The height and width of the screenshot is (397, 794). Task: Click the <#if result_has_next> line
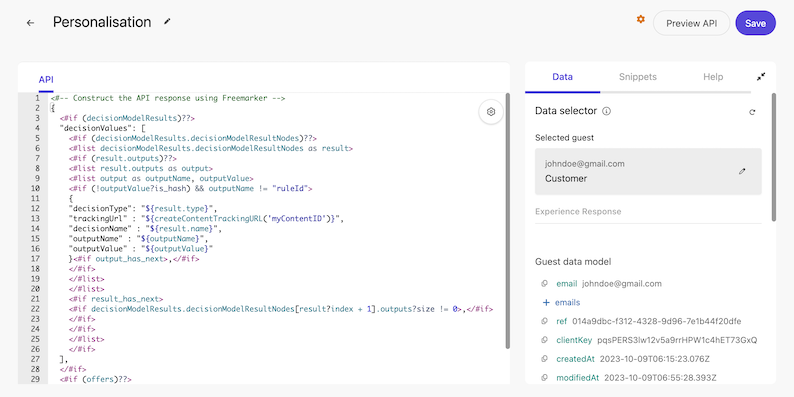(x=116, y=299)
